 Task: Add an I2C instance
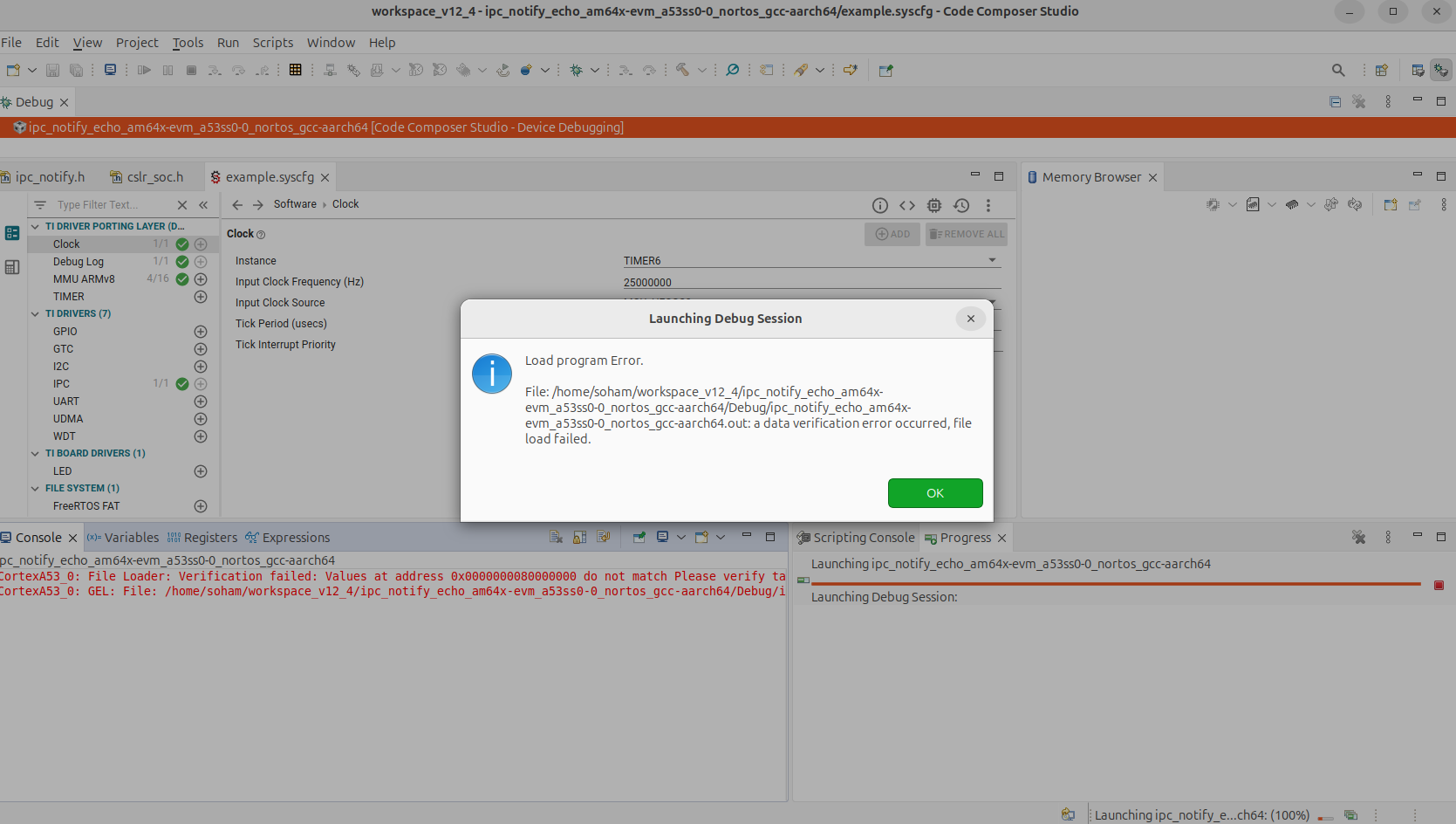(201, 367)
